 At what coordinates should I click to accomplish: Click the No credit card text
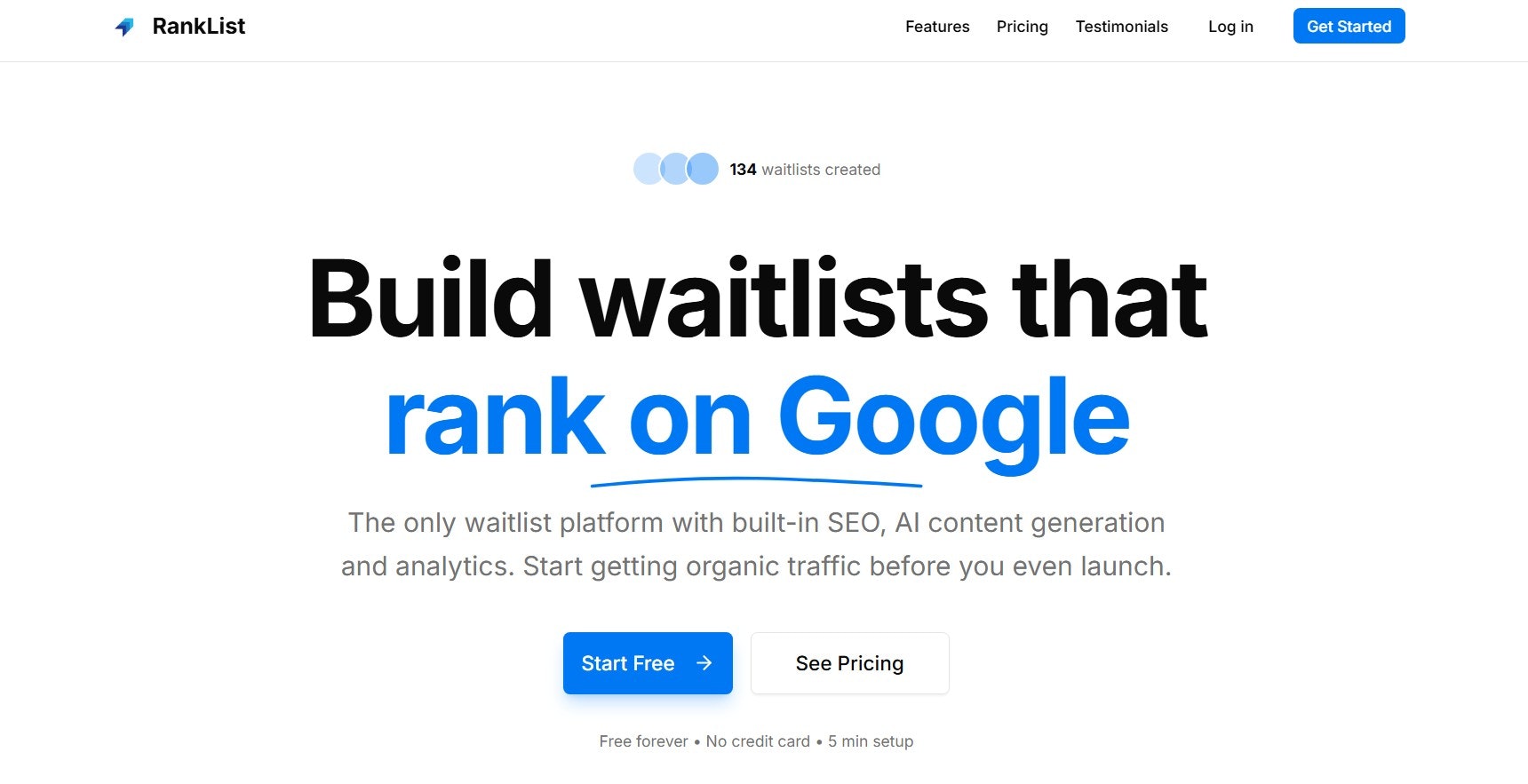pyautogui.click(x=757, y=741)
